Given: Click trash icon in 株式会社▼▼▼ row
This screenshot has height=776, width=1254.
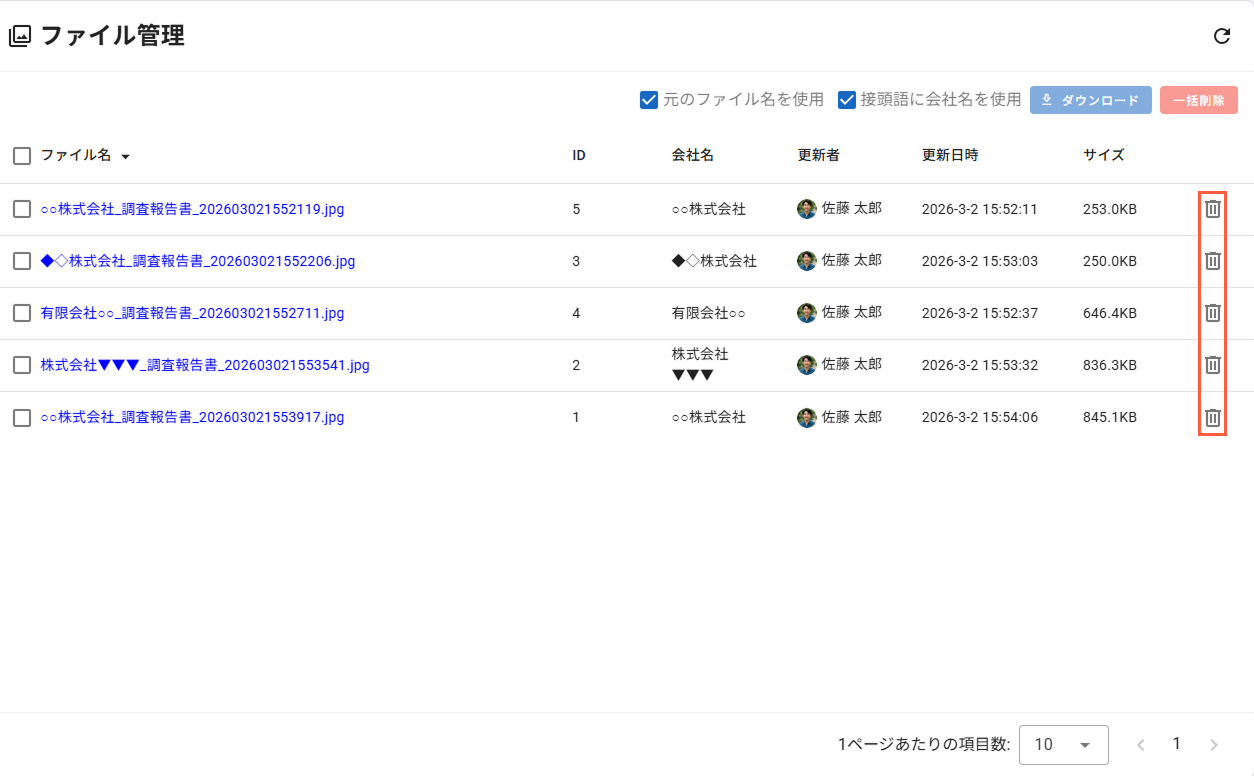Looking at the screenshot, I should click(1212, 365).
